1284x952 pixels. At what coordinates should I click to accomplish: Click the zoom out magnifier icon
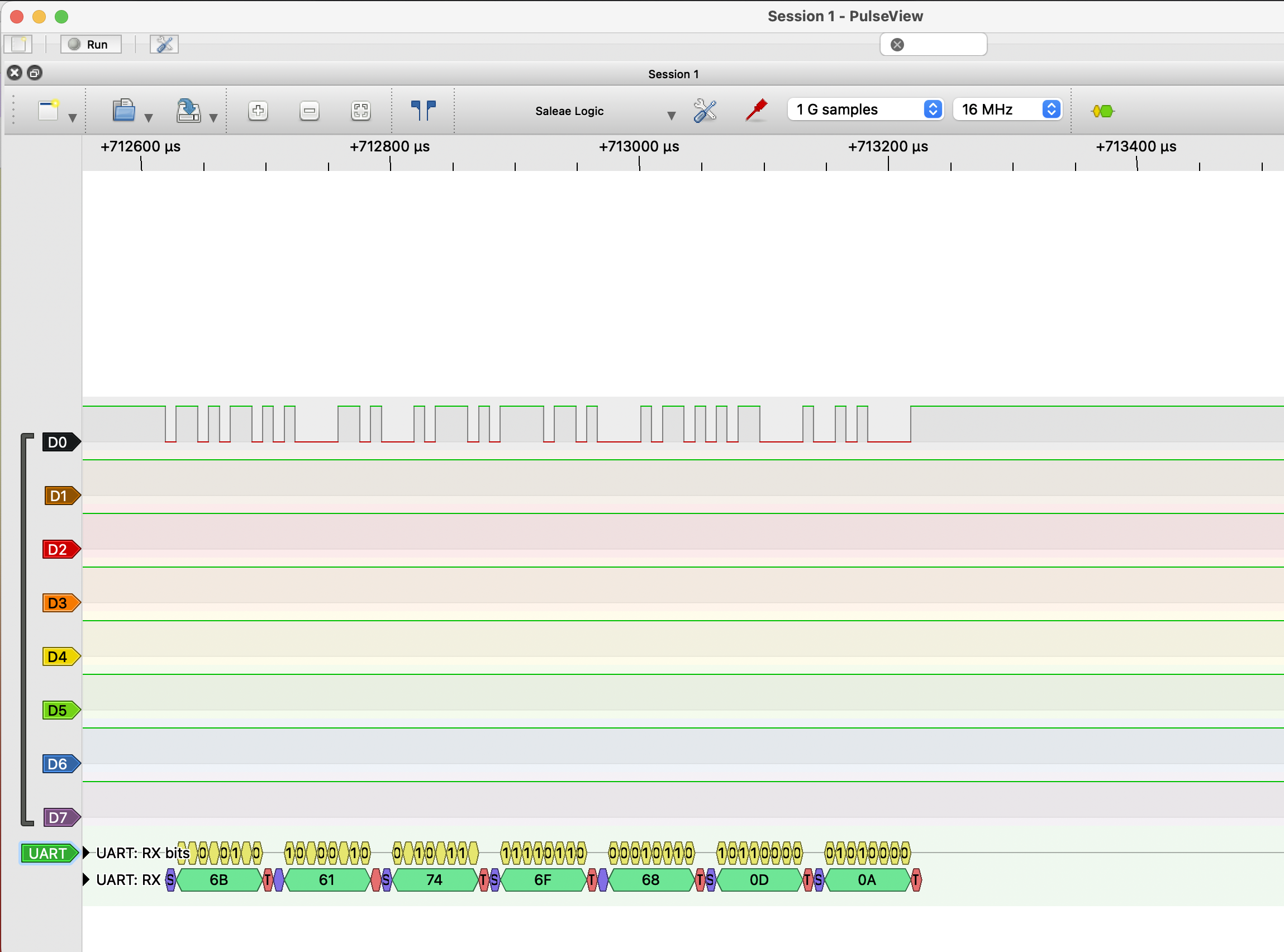click(x=310, y=111)
